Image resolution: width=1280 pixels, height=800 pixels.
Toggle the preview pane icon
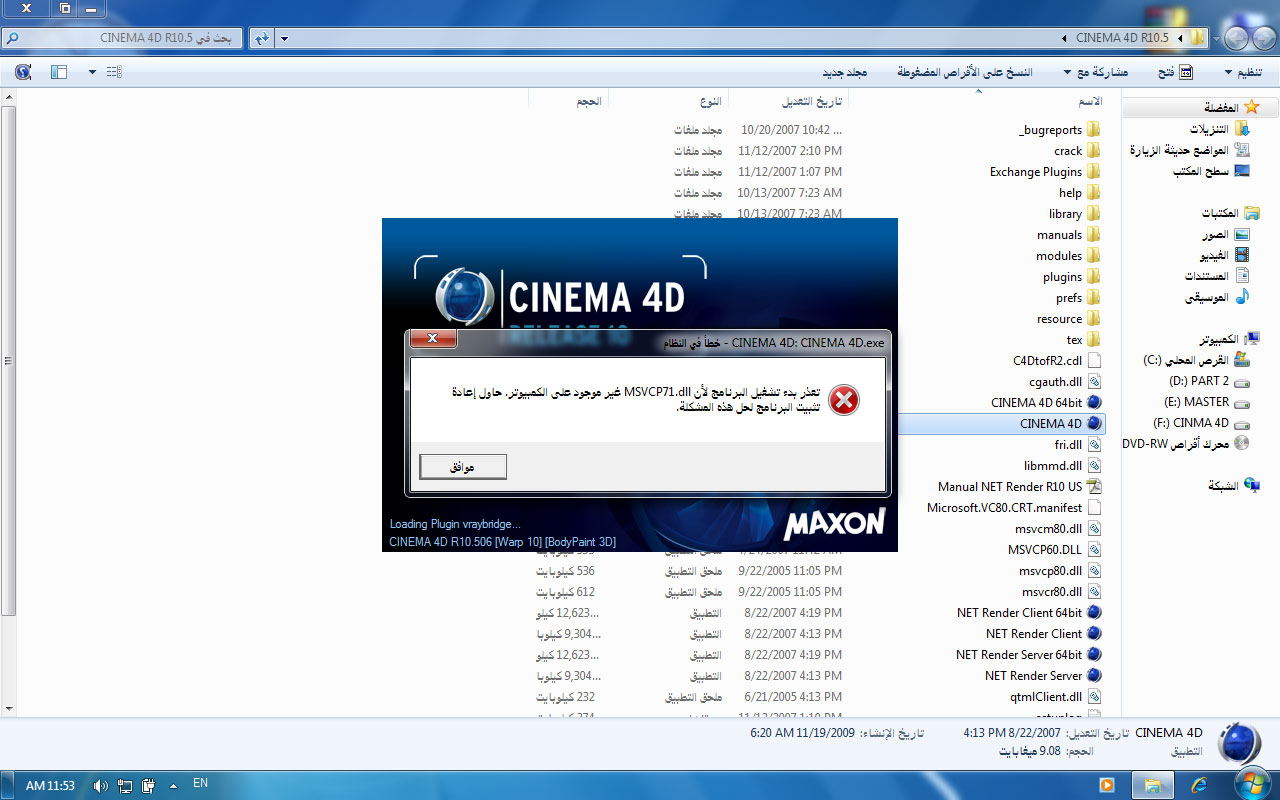(x=58, y=72)
